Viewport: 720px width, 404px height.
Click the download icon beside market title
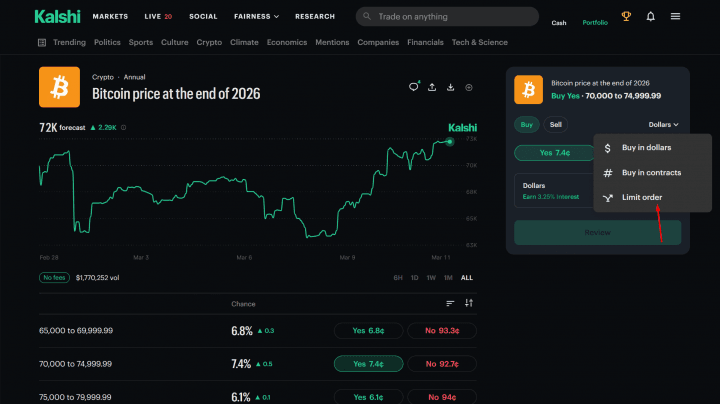click(x=451, y=87)
